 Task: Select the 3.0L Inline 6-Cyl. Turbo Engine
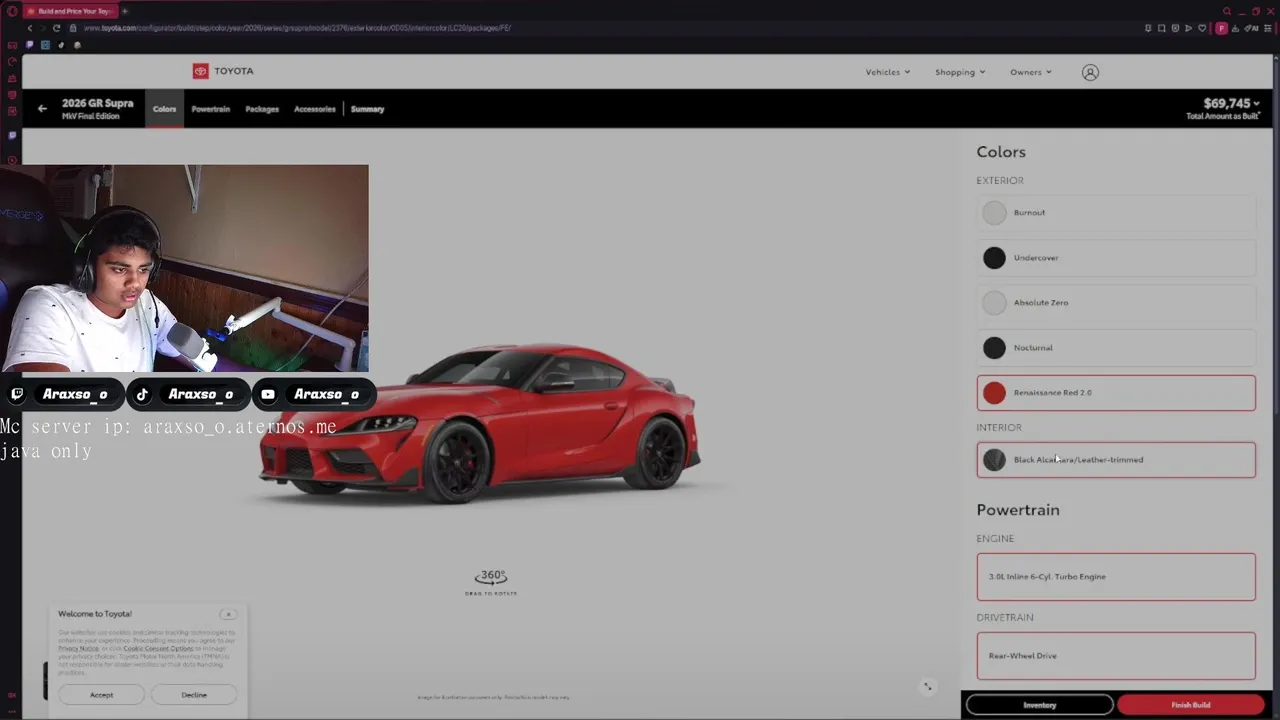point(1116,577)
